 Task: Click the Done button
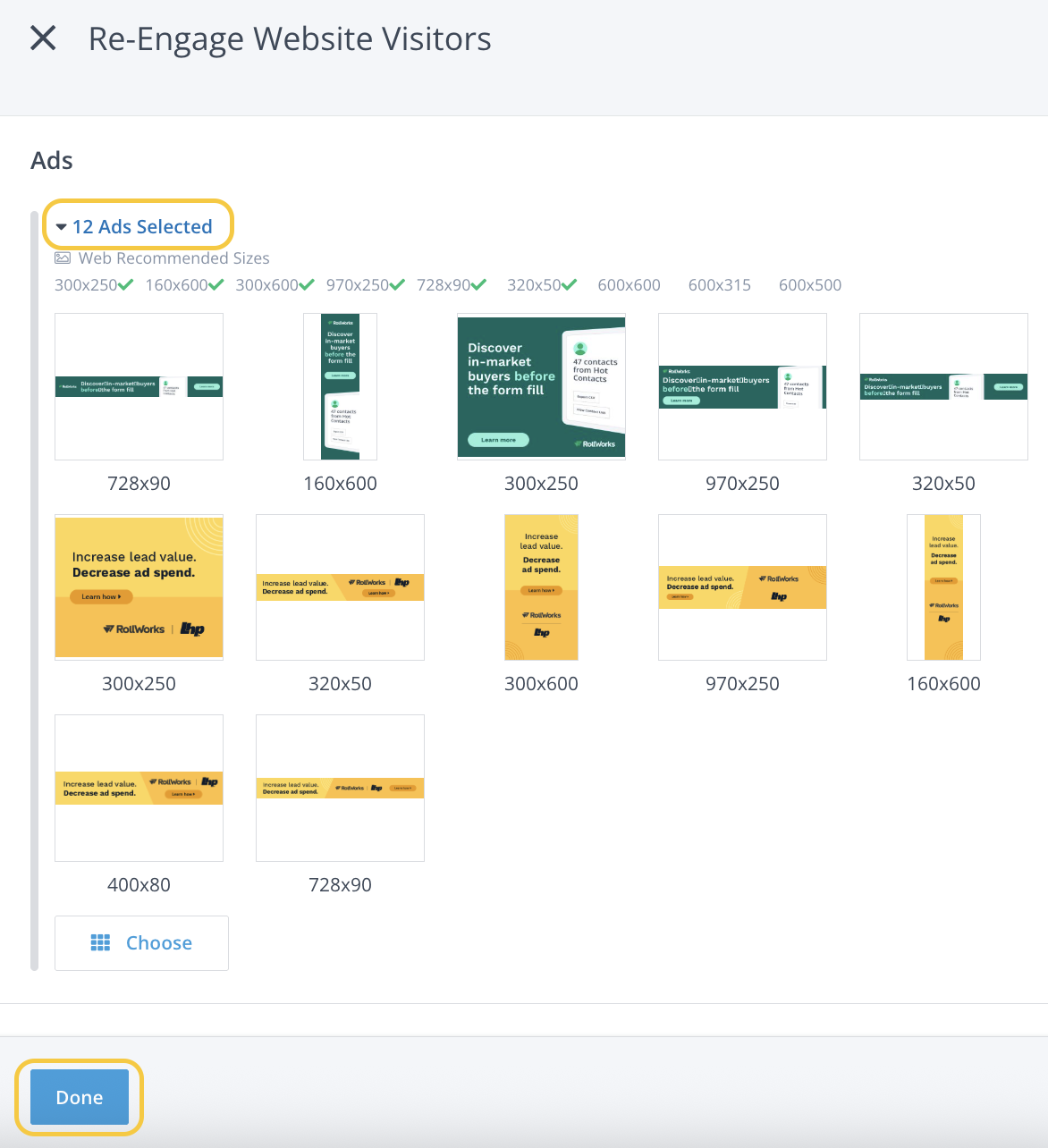80,1097
